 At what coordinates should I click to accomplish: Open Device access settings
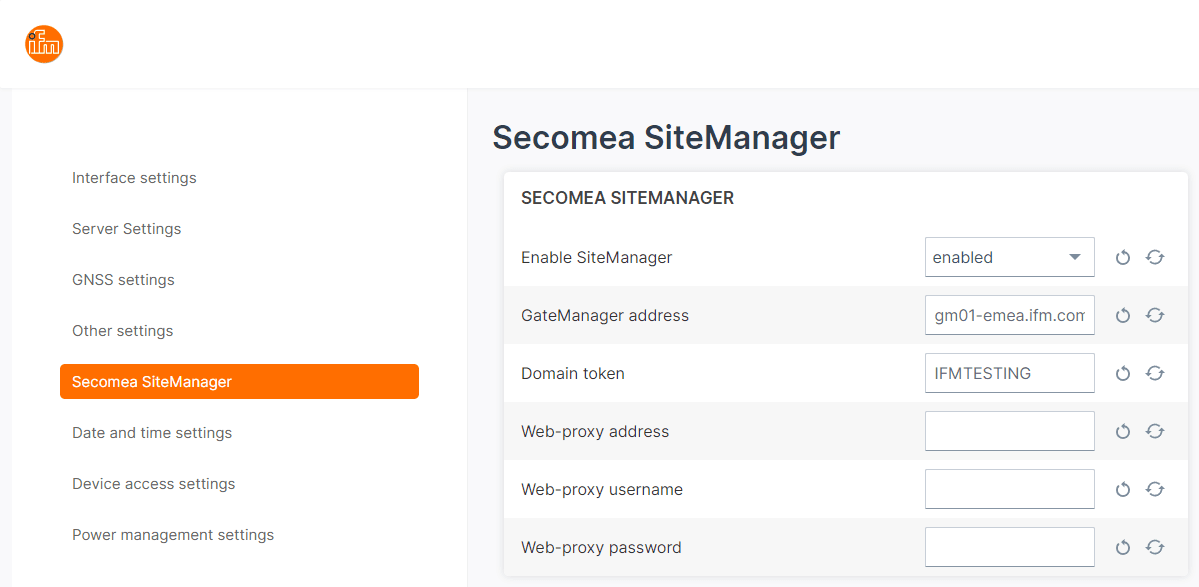(154, 484)
